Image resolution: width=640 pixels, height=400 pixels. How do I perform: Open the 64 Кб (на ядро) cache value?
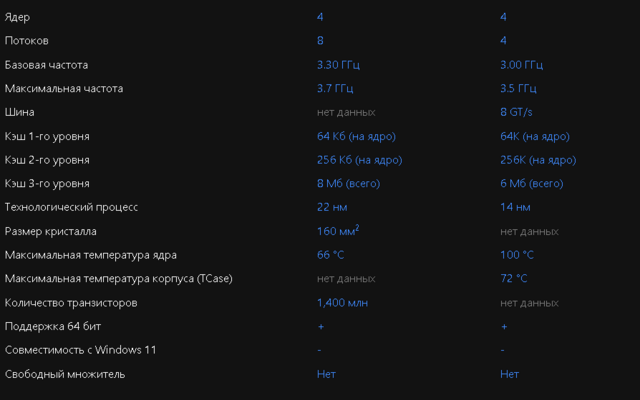(355, 136)
